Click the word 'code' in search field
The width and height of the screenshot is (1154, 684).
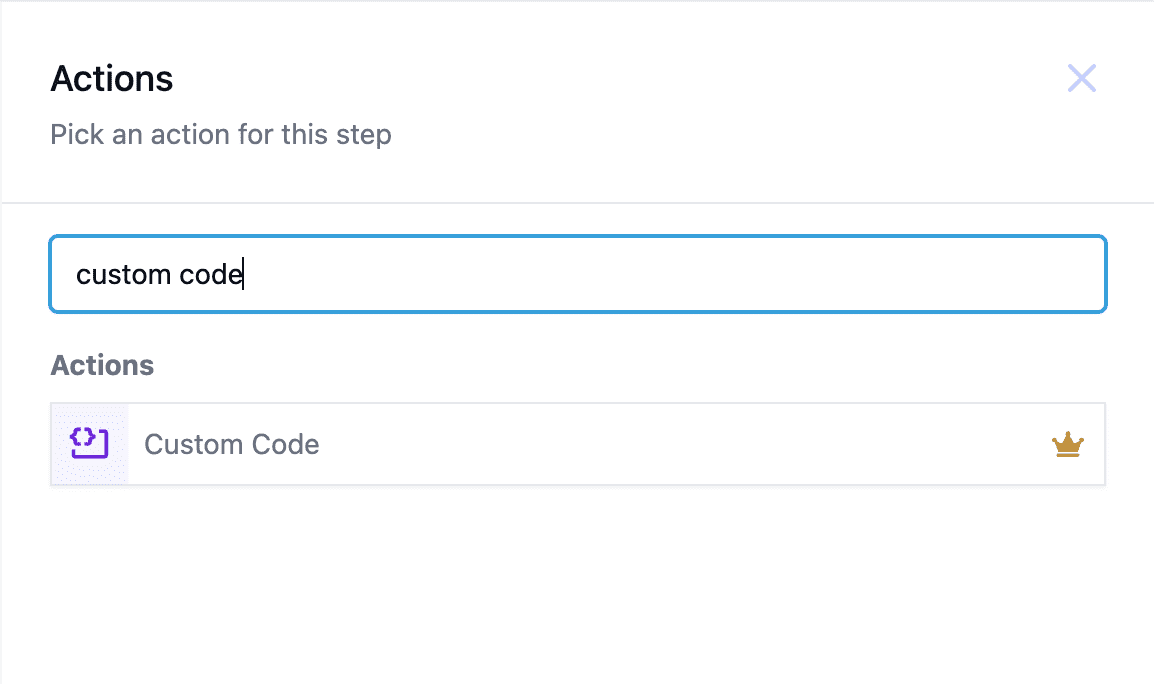click(210, 275)
